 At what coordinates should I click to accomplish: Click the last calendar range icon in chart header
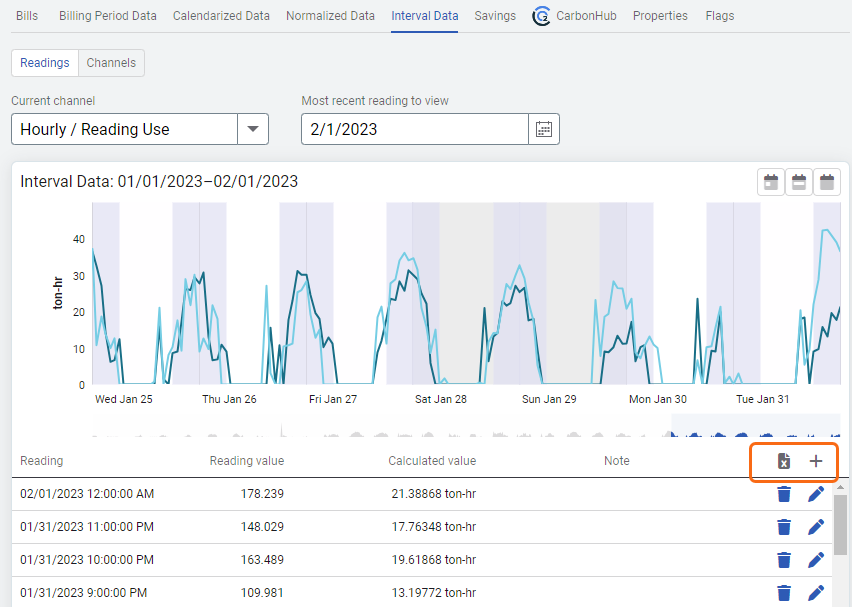coord(826,182)
